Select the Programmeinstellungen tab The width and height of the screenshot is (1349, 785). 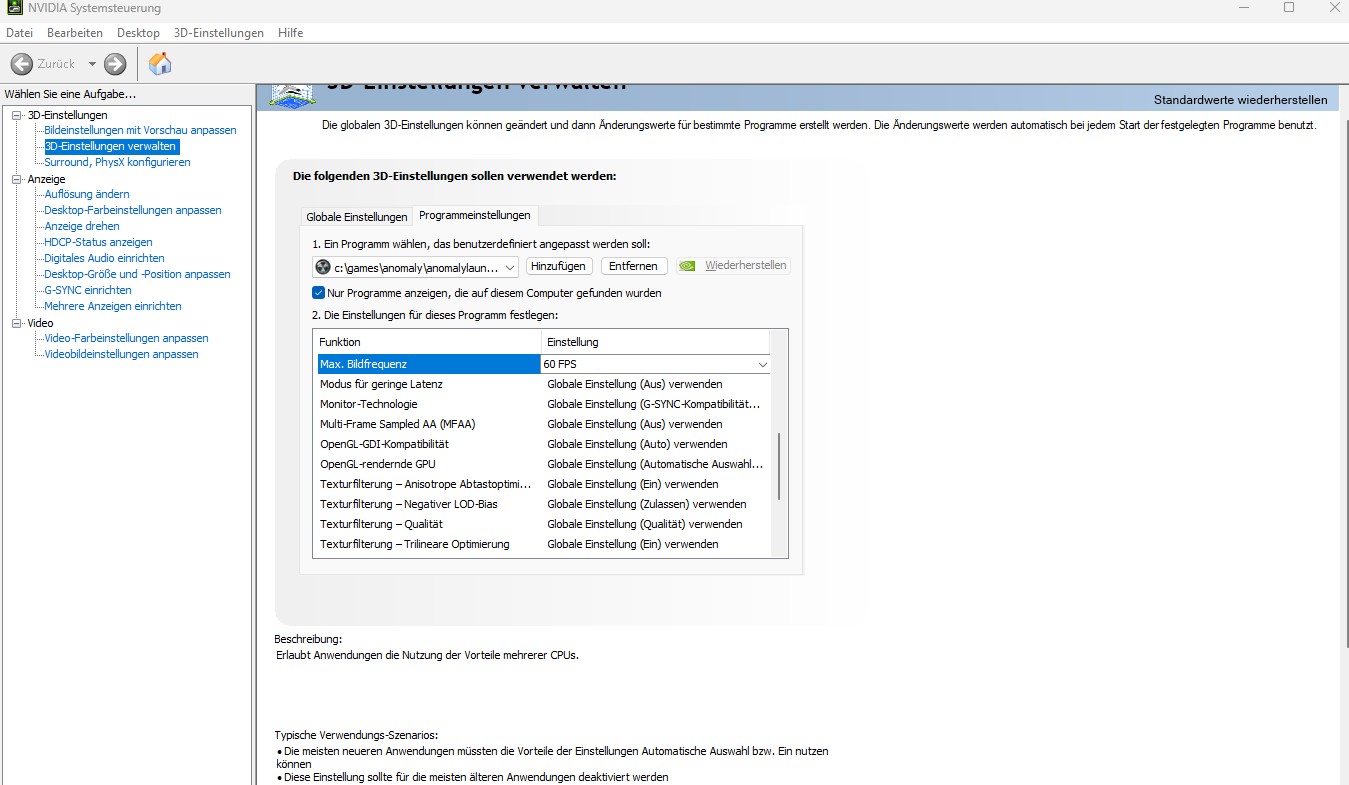coord(475,215)
